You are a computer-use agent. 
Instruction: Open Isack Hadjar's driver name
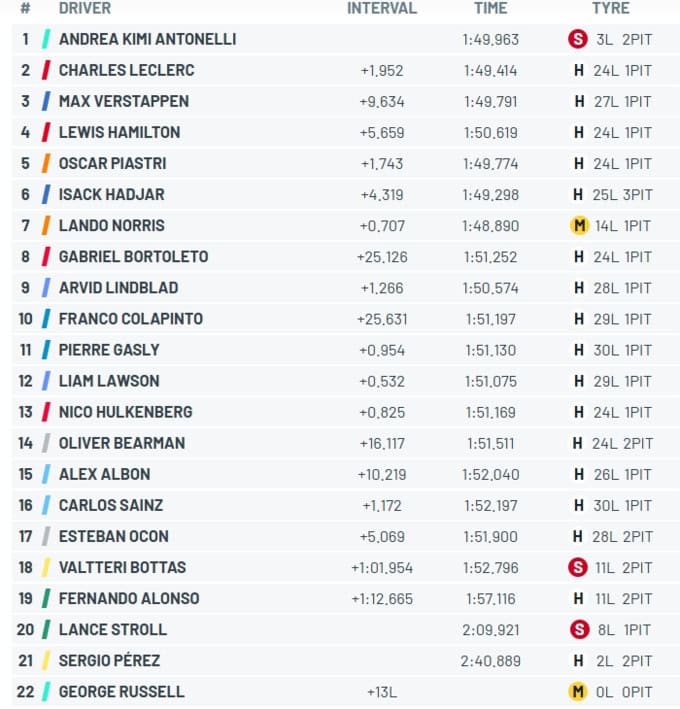pos(112,194)
